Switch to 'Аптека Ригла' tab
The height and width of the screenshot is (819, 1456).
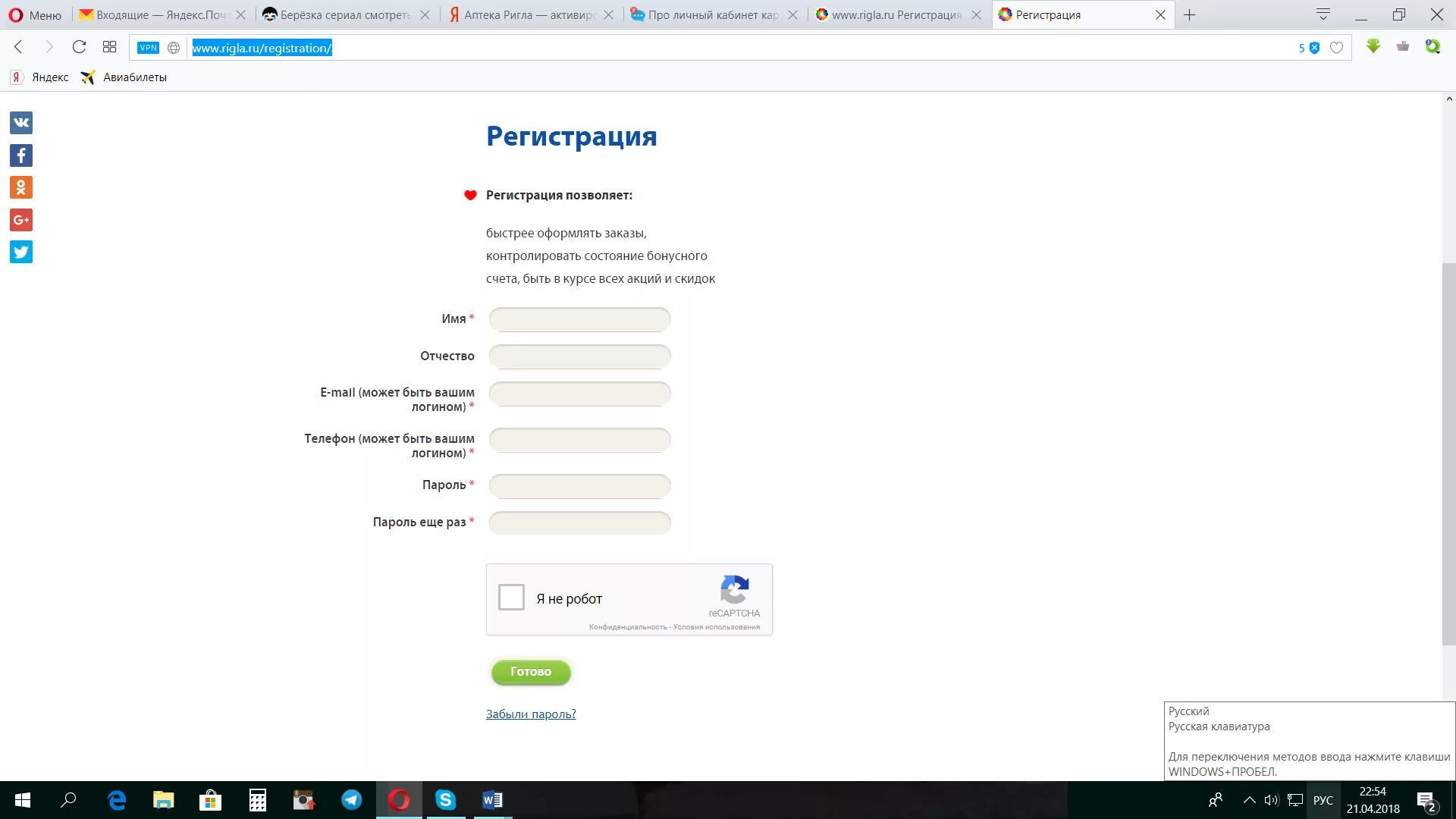pyautogui.click(x=529, y=14)
